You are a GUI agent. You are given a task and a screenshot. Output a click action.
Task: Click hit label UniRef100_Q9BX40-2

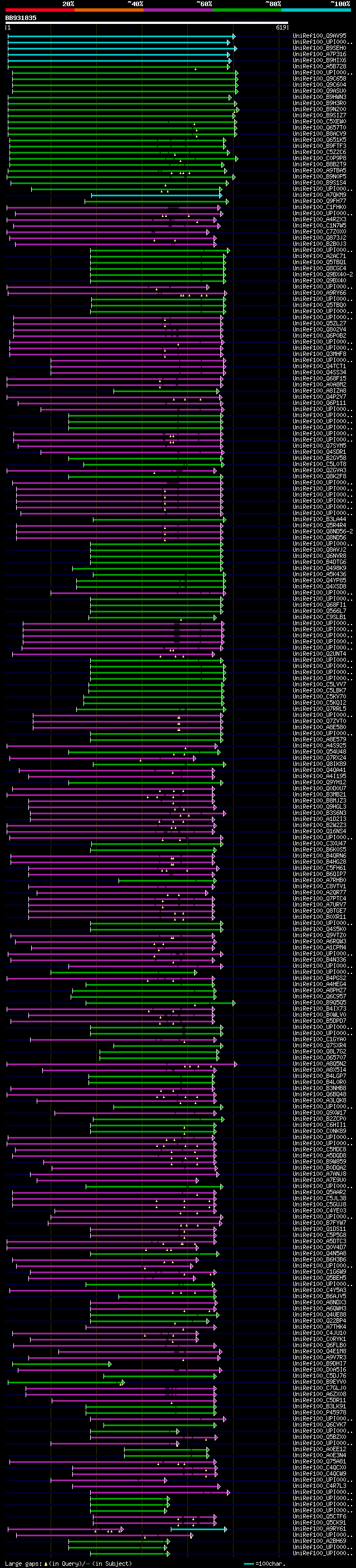(323, 275)
